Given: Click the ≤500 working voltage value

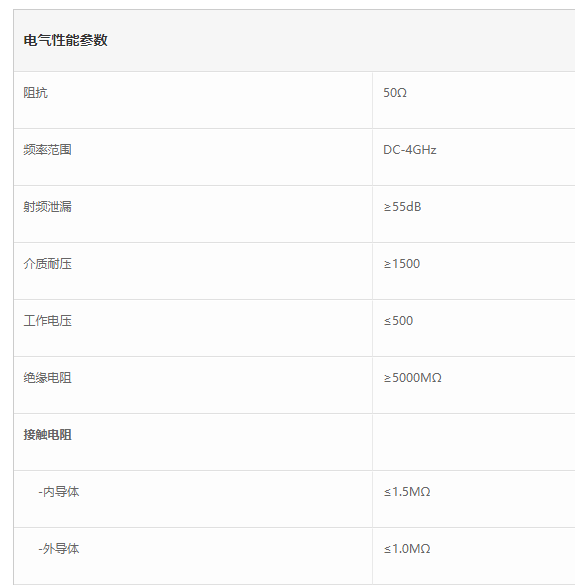Looking at the screenshot, I should (x=398, y=321).
